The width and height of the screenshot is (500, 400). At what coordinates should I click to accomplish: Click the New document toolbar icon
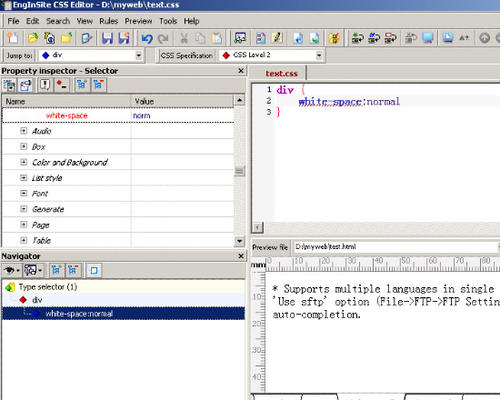(x=13, y=38)
